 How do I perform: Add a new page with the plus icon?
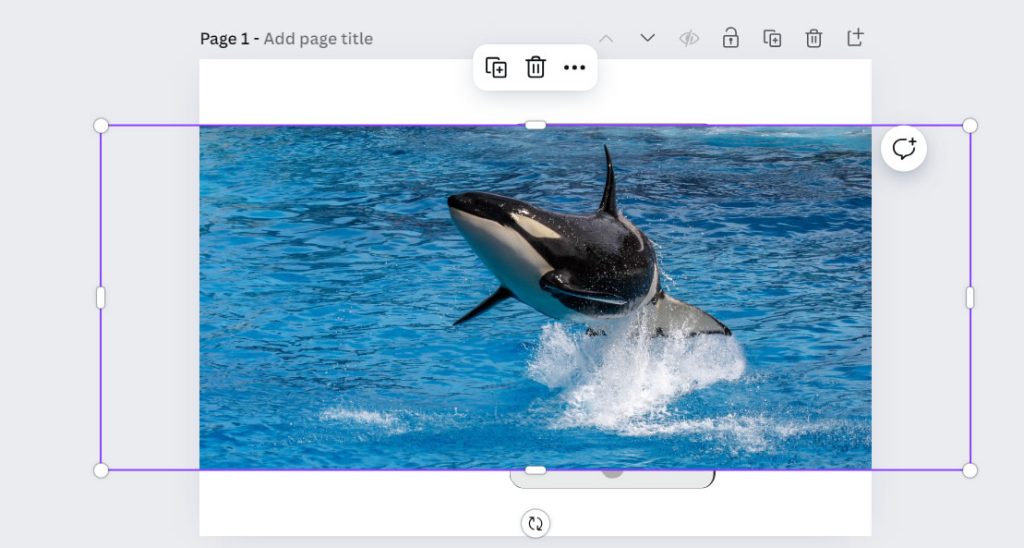click(855, 38)
